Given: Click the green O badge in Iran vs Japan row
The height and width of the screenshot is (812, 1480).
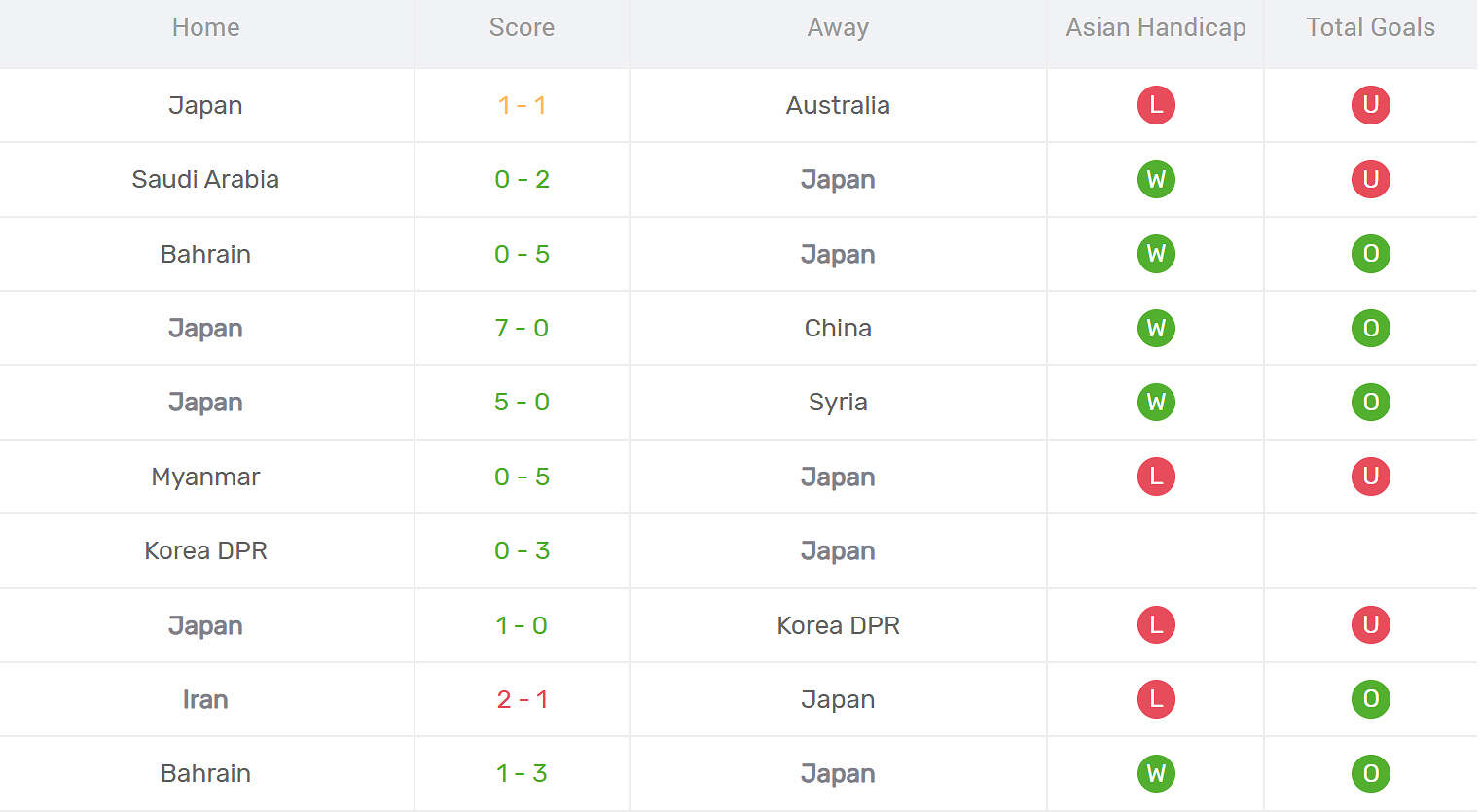Looking at the screenshot, I should (1370, 699).
